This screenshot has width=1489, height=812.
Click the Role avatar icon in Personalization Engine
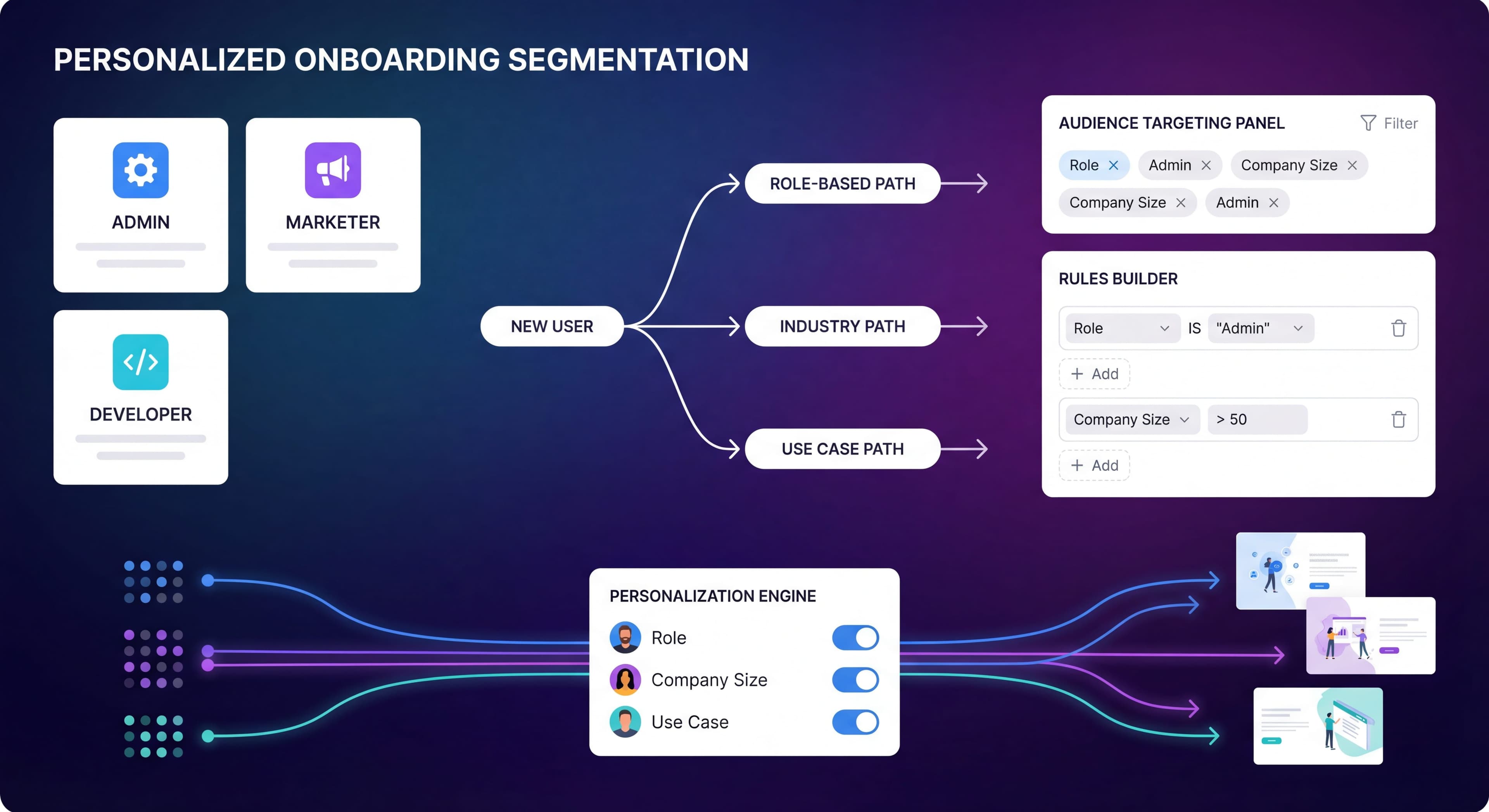coord(626,638)
